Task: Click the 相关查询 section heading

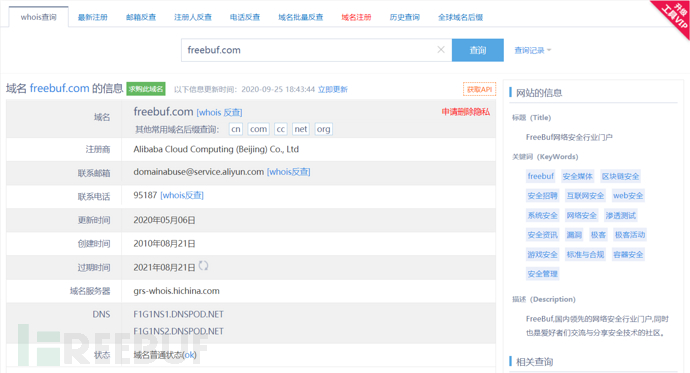Action: click(534, 362)
